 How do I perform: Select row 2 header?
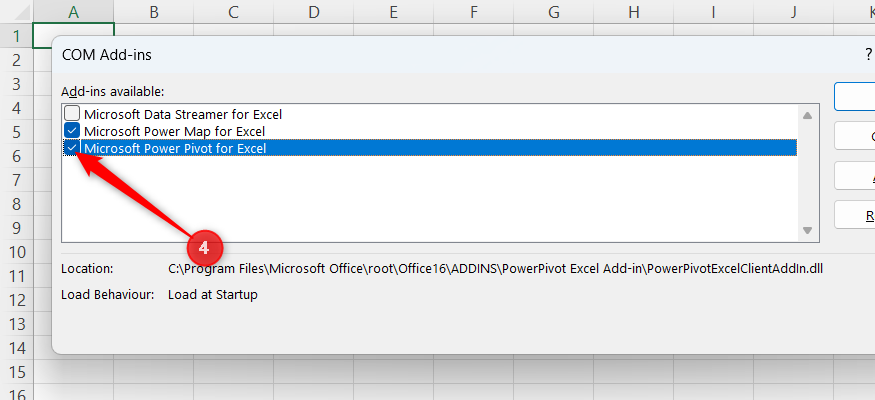[x=16, y=60]
